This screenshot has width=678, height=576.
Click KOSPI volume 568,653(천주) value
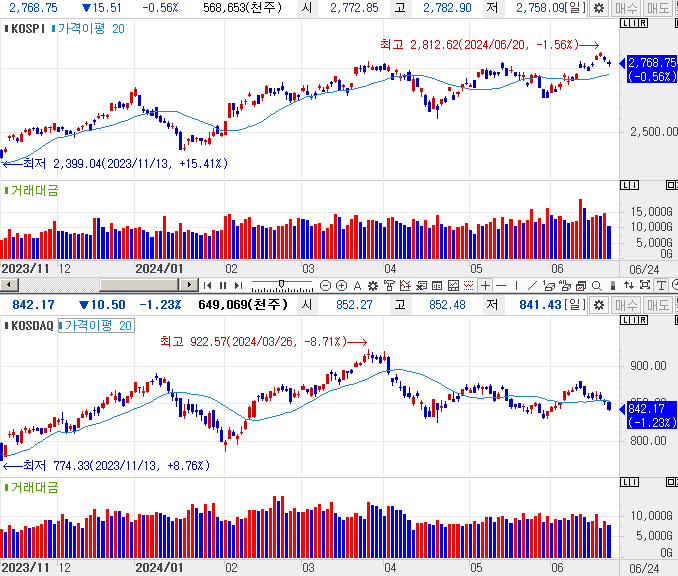tap(243, 8)
